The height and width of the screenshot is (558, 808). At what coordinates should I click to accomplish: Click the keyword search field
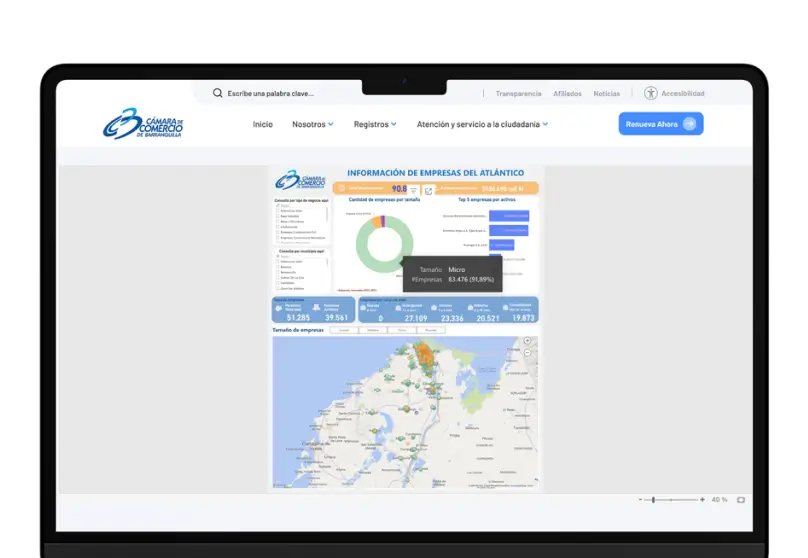[271, 93]
